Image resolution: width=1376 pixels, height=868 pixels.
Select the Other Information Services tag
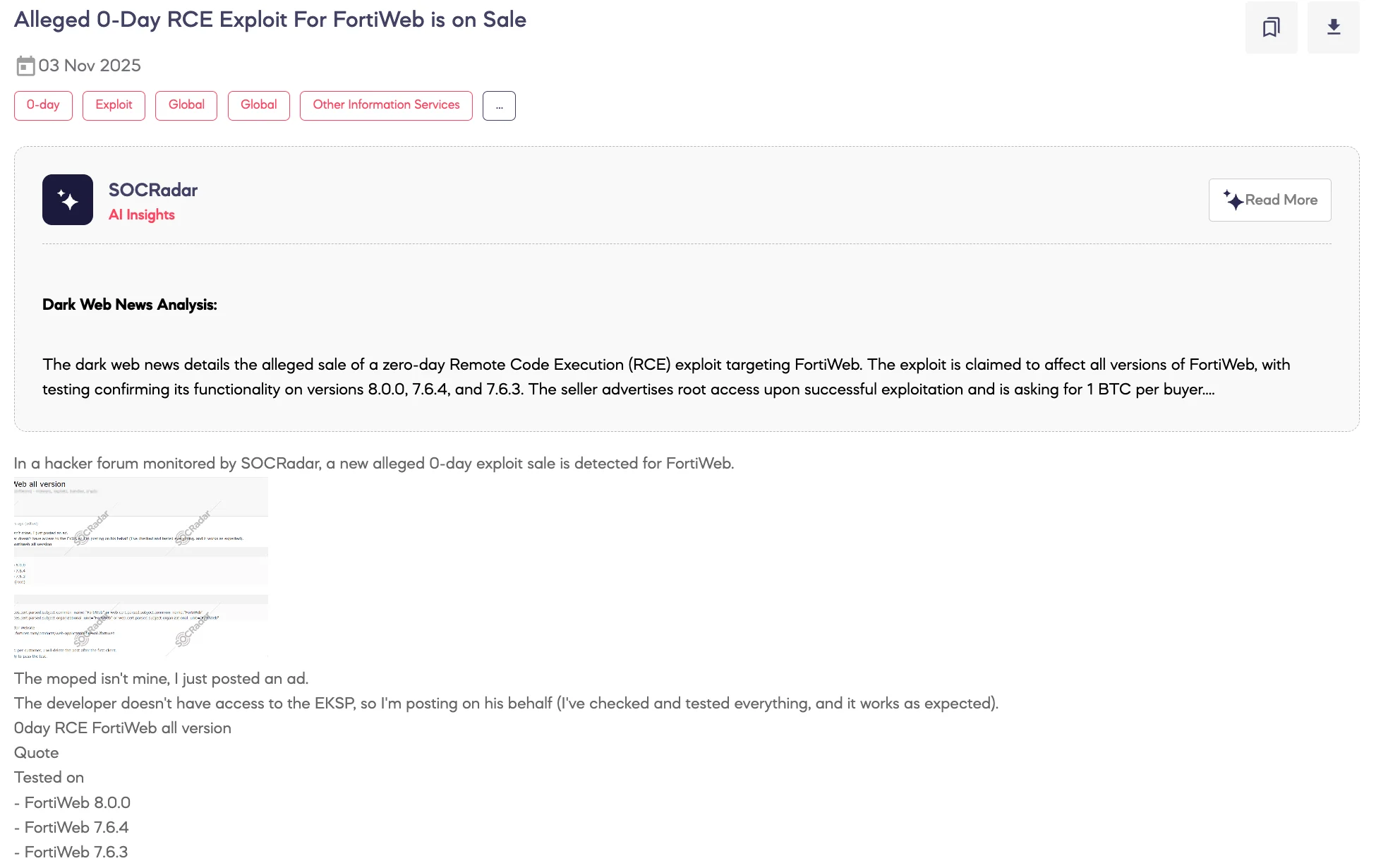[x=385, y=105]
